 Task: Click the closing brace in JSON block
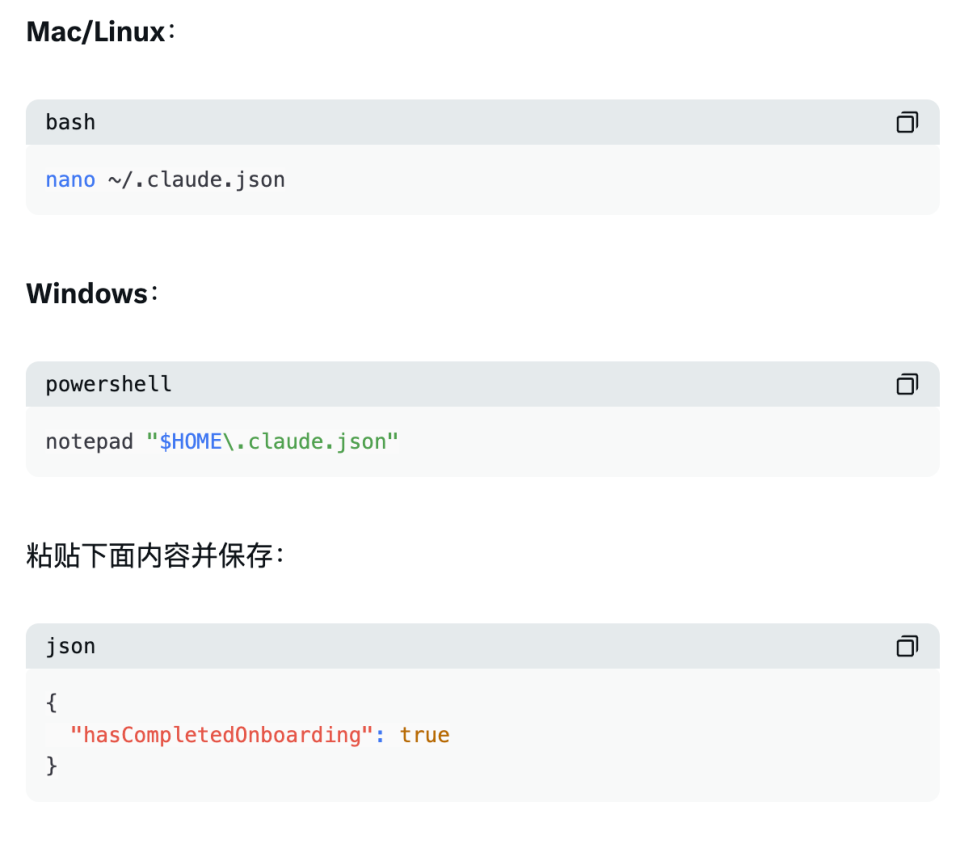(51, 766)
